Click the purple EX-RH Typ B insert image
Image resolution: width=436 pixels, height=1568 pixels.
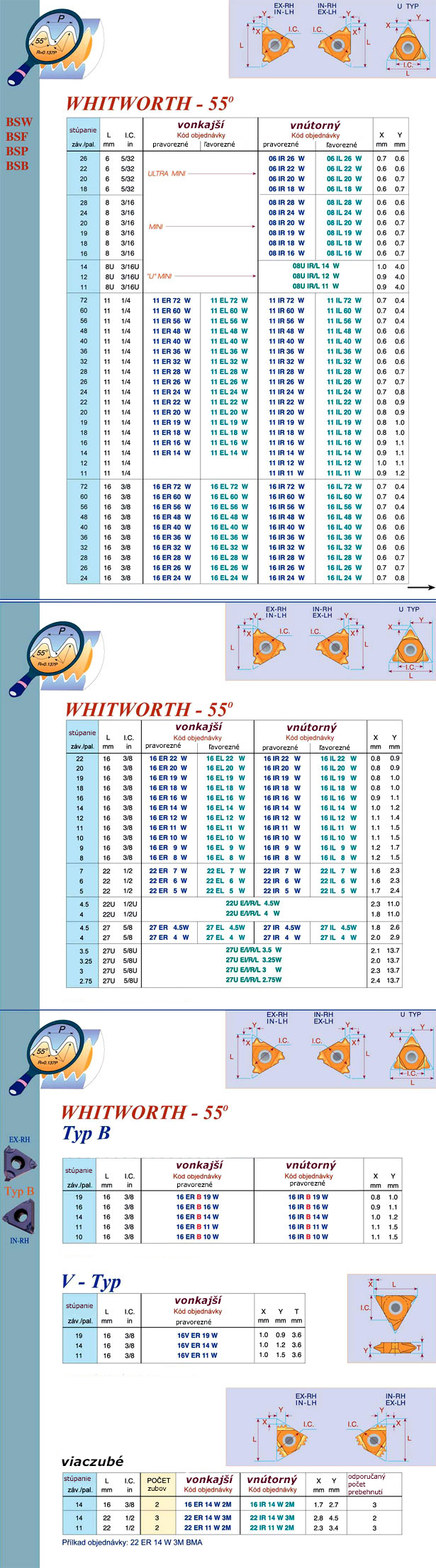click(18, 1162)
